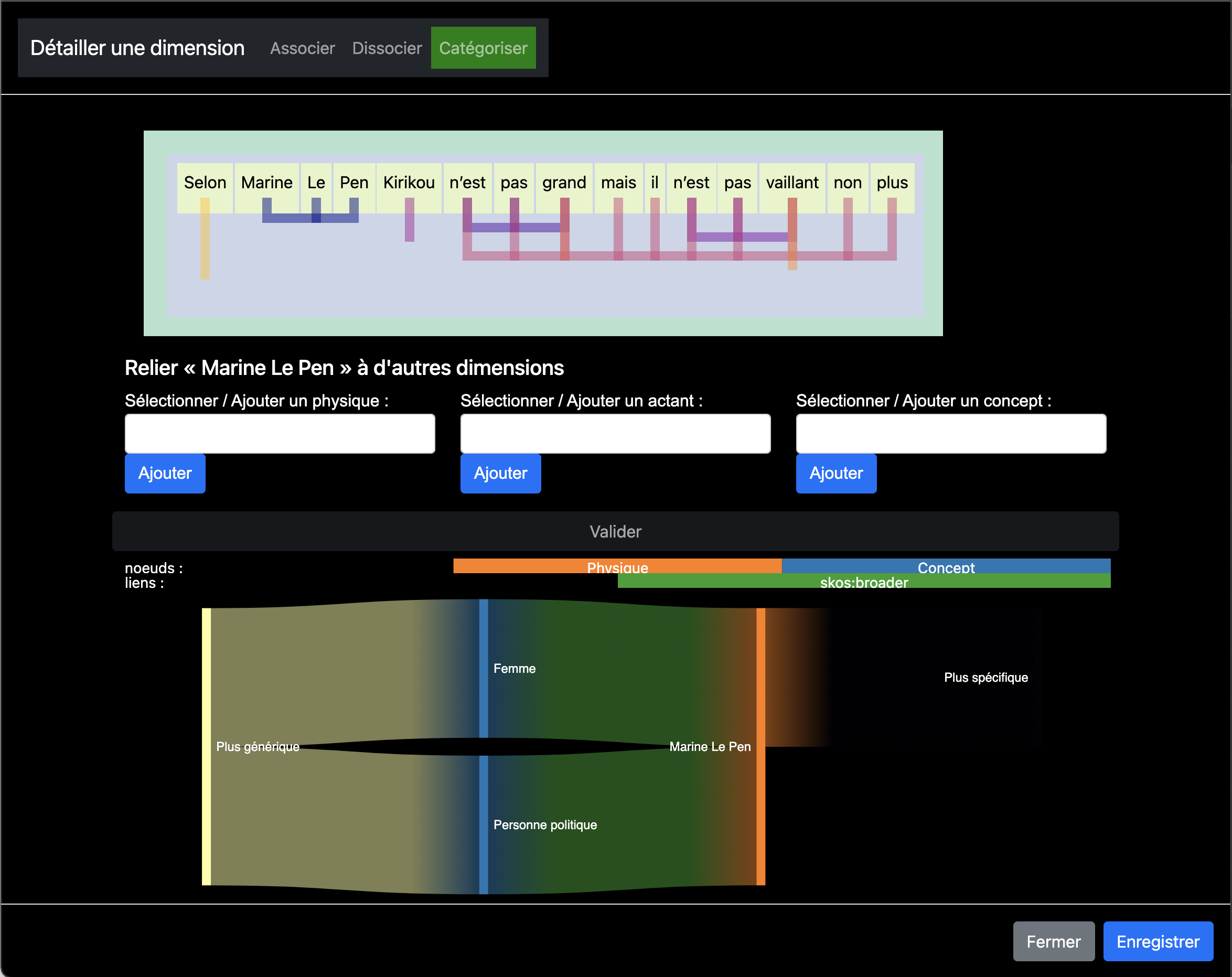Viewport: 1232px width, 977px height.
Task: Click the green skos:broader legend bar
Action: point(864,581)
